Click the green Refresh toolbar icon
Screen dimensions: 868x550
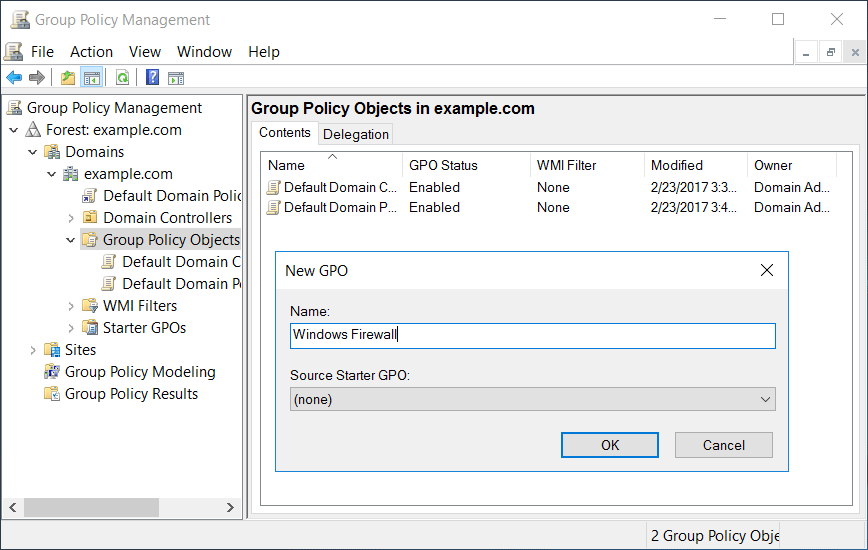click(x=122, y=77)
